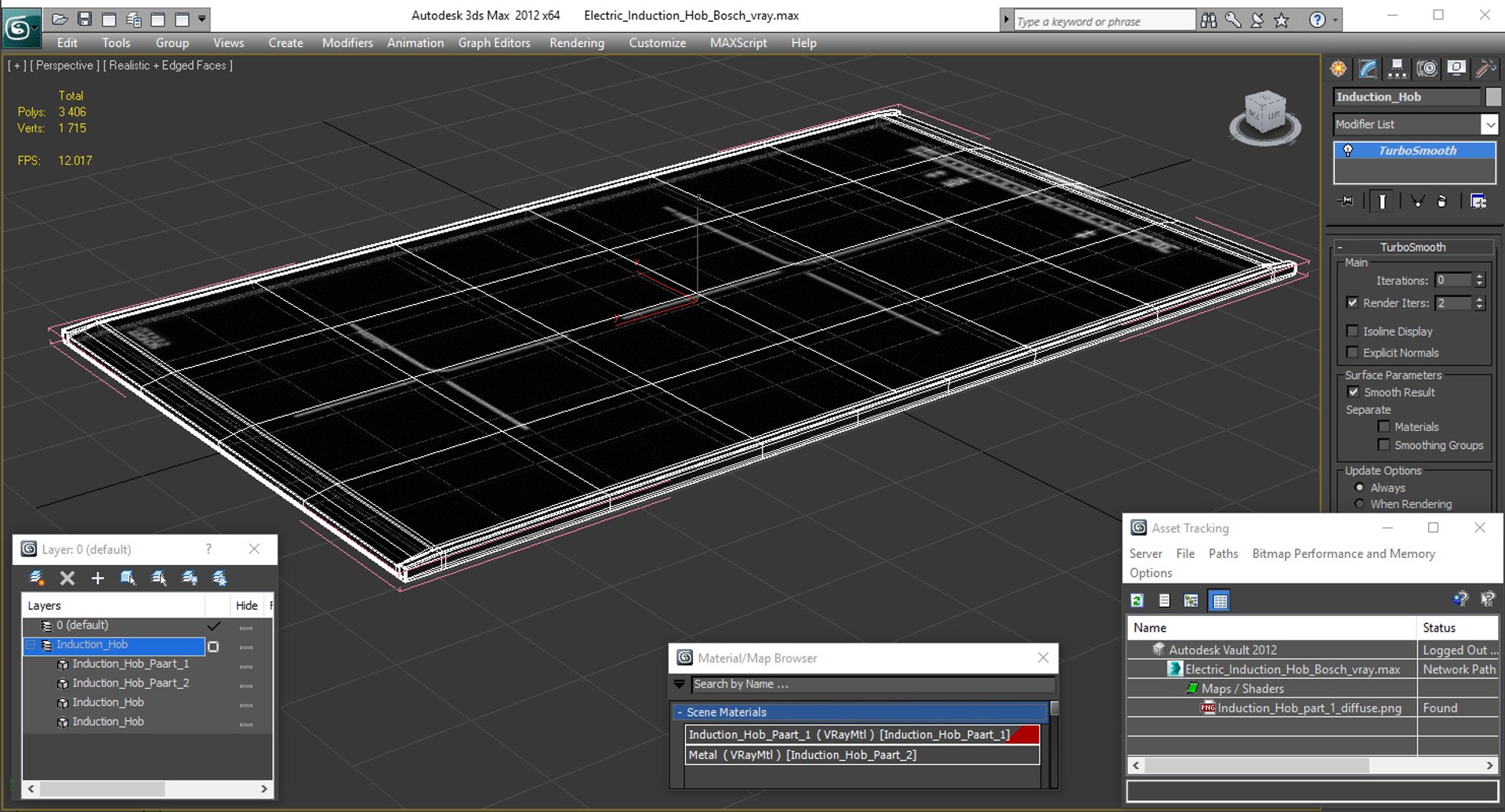Click the object color swatch beside Induction_Hob
Image resolution: width=1505 pixels, height=812 pixels.
tap(1493, 96)
